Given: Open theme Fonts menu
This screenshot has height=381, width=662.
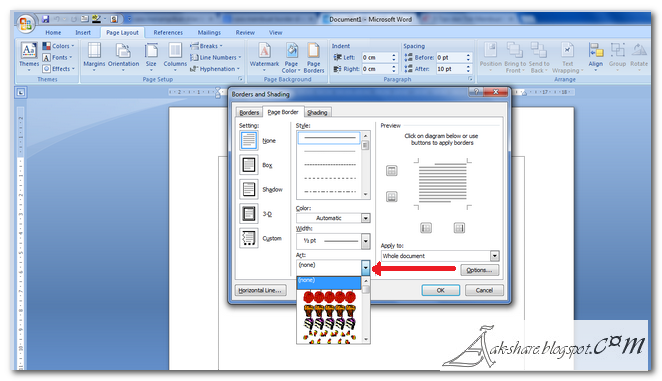Looking at the screenshot, I should (x=57, y=57).
